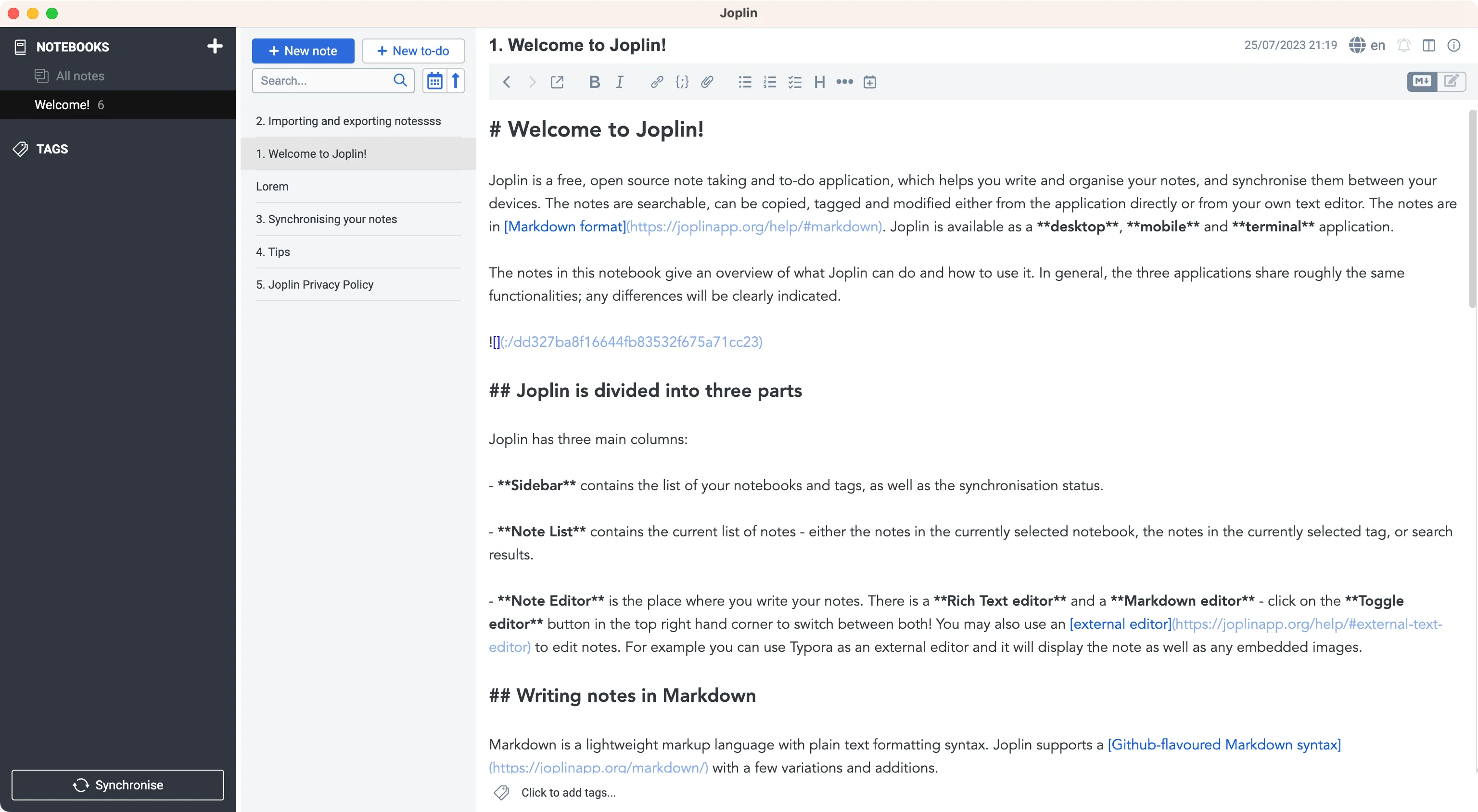Attach a file to the note
1478x812 pixels.
707,81
